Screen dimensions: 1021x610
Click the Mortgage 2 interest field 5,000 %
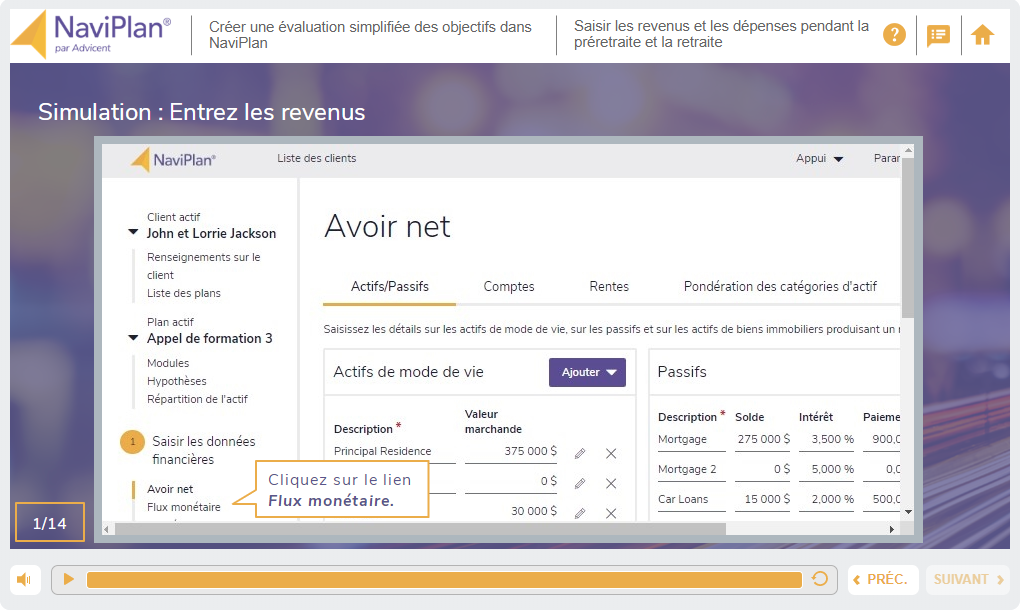coord(826,469)
